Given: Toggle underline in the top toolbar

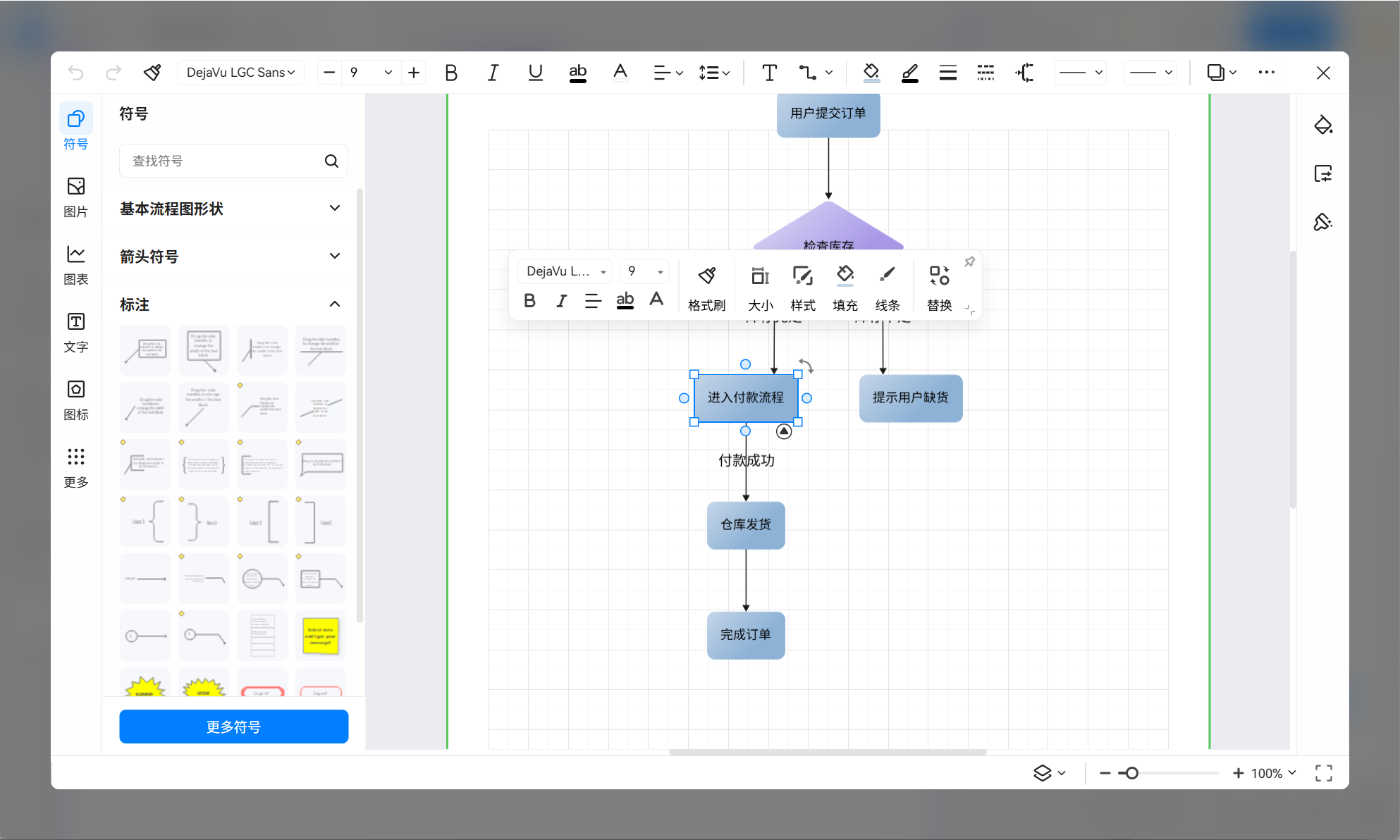Looking at the screenshot, I should pyautogui.click(x=535, y=73).
